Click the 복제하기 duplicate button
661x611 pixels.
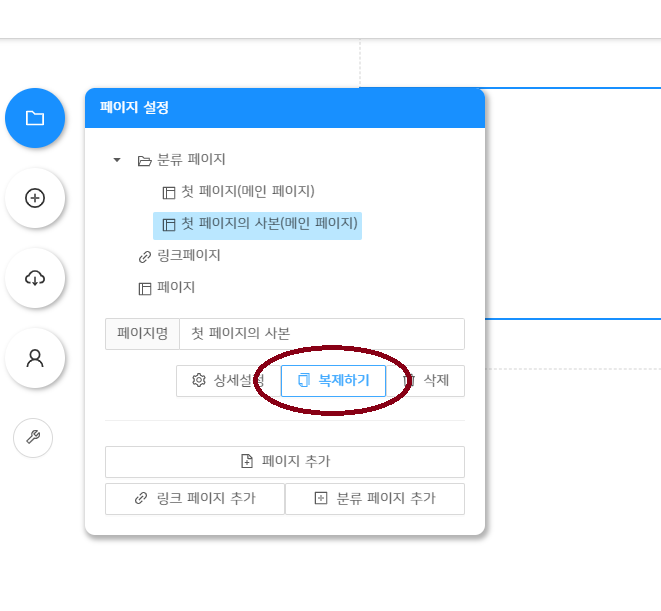[x=334, y=381]
